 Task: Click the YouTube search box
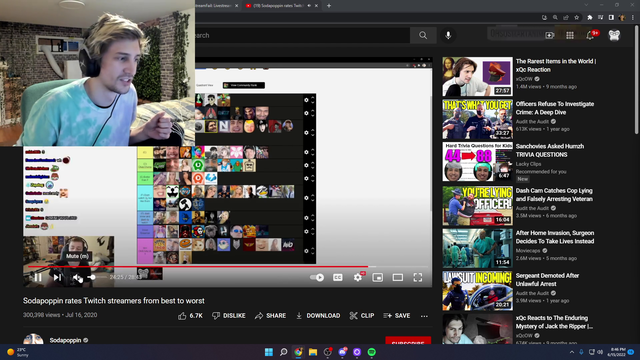click(302, 36)
